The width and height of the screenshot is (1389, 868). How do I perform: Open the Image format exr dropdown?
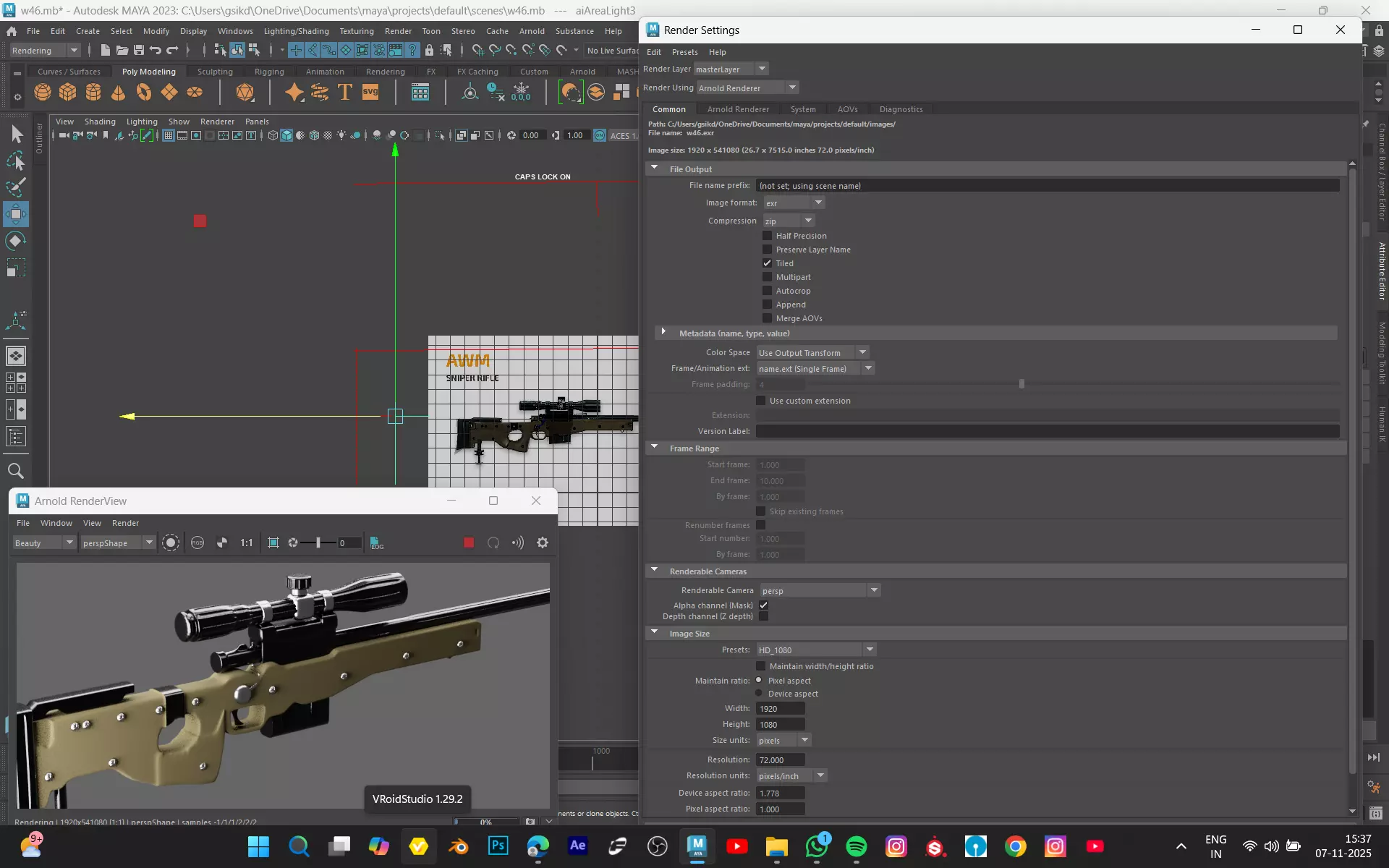[794, 203]
